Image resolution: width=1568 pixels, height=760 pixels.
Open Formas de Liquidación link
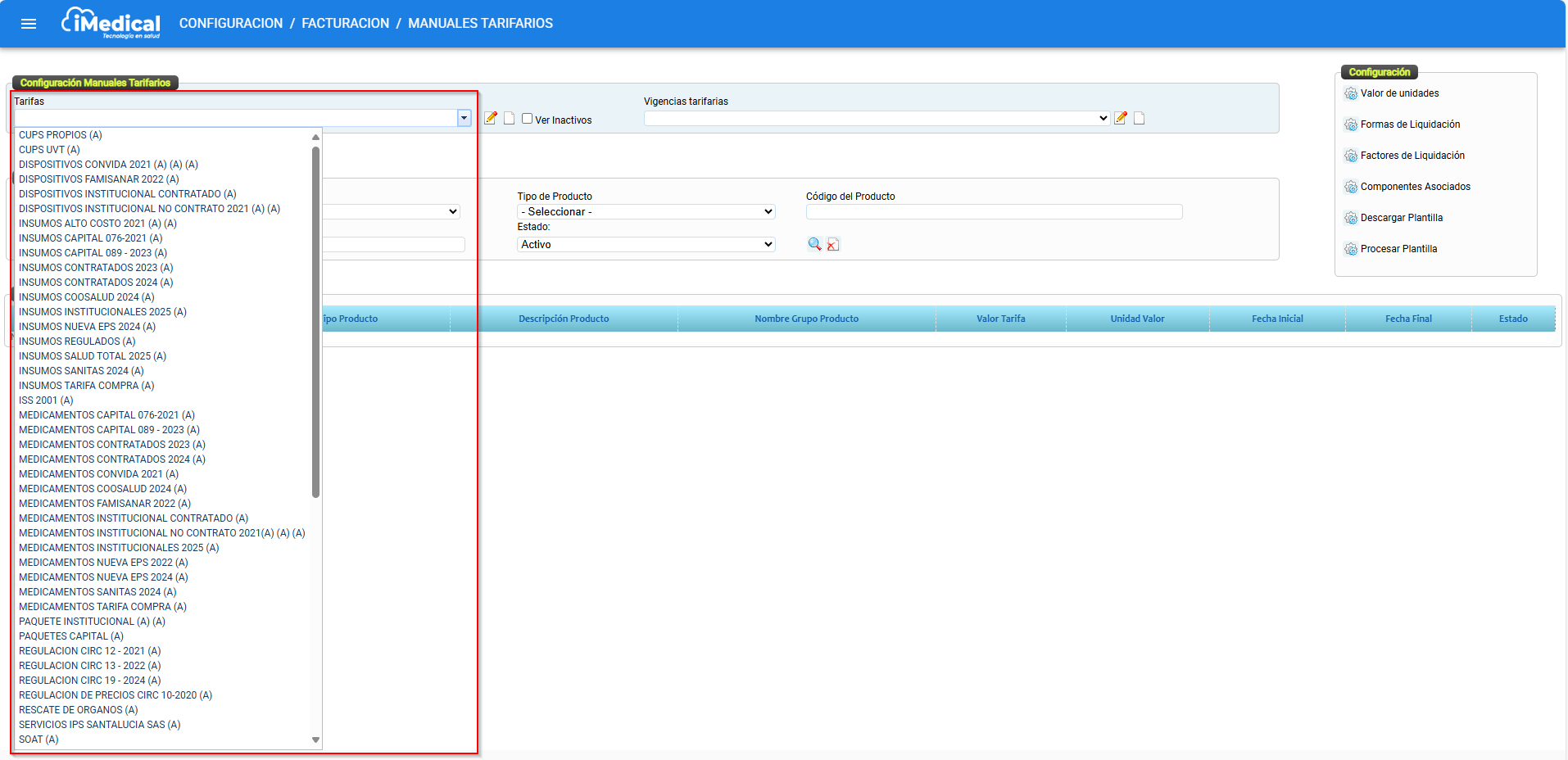[x=1410, y=124]
